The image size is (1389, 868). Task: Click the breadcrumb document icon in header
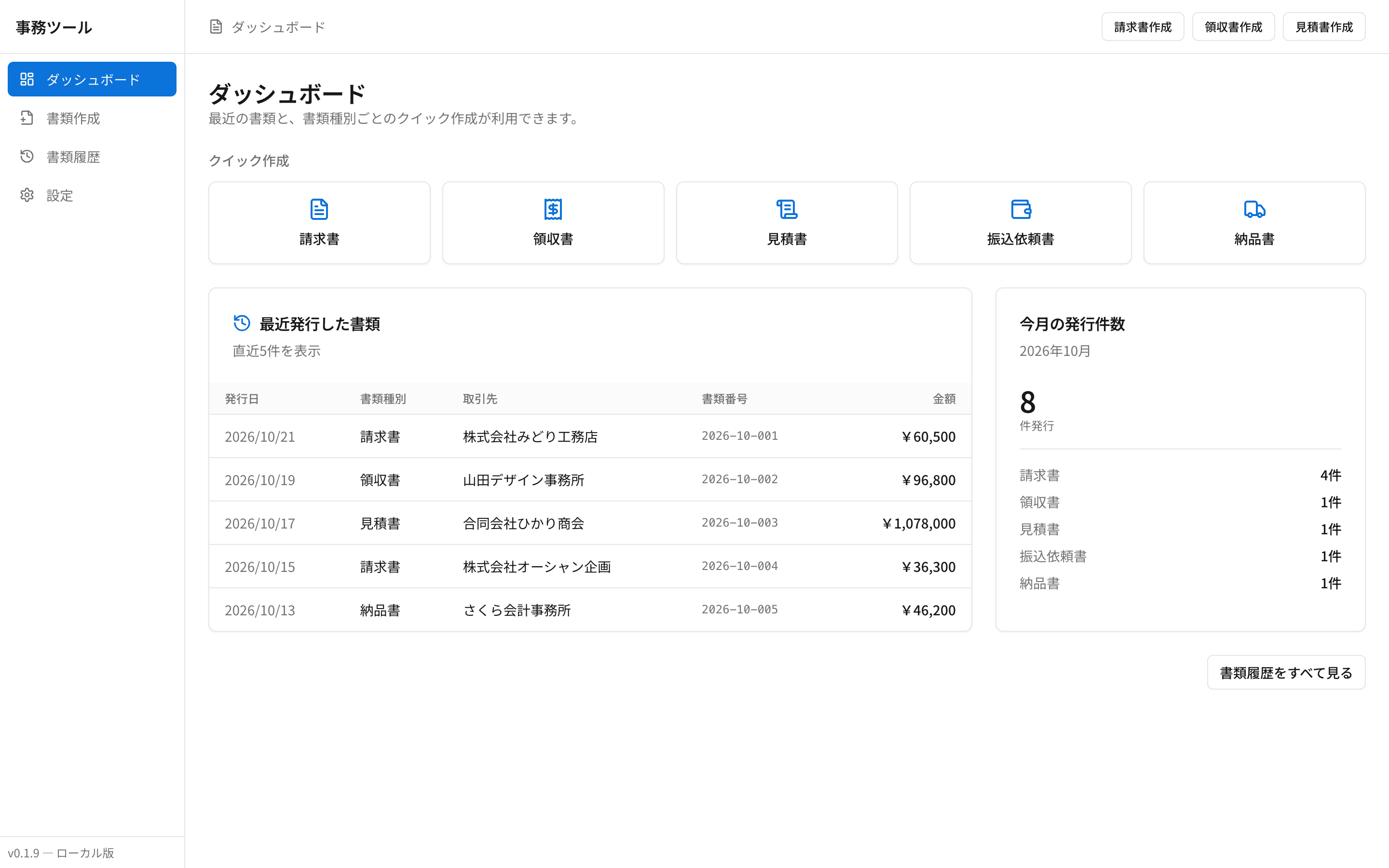pyautogui.click(x=216, y=27)
